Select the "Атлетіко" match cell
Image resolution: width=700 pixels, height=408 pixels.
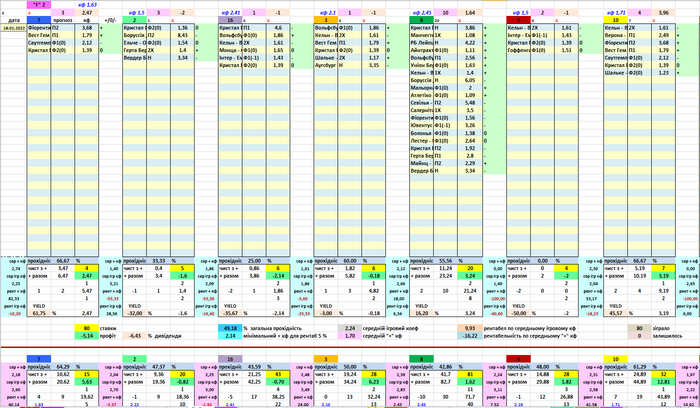[421, 95]
